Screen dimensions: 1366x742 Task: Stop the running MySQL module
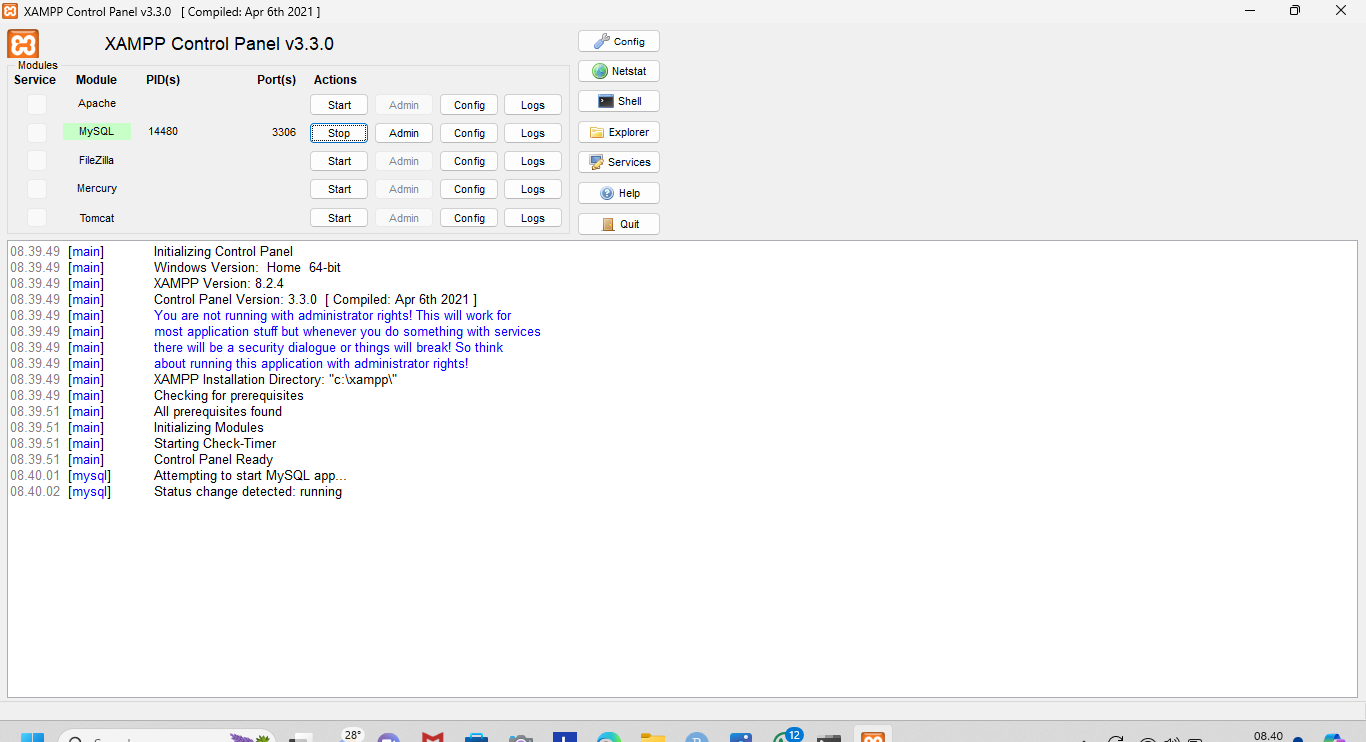339,133
